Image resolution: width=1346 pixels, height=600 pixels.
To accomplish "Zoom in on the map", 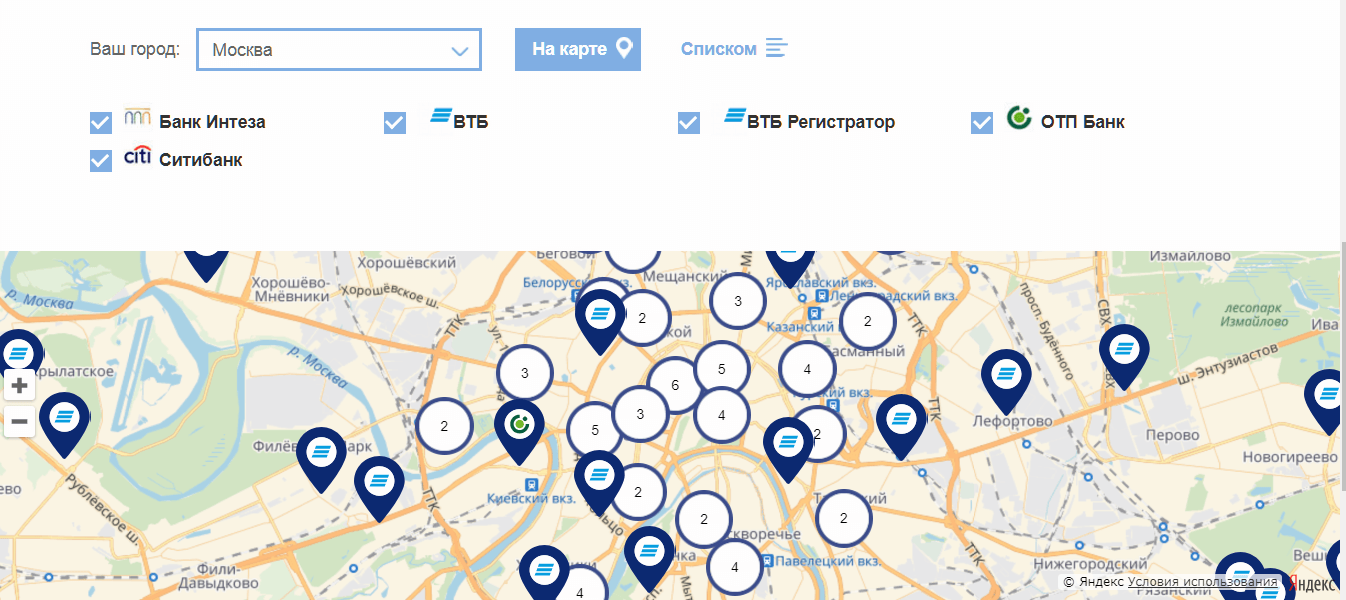I will pyautogui.click(x=19, y=385).
